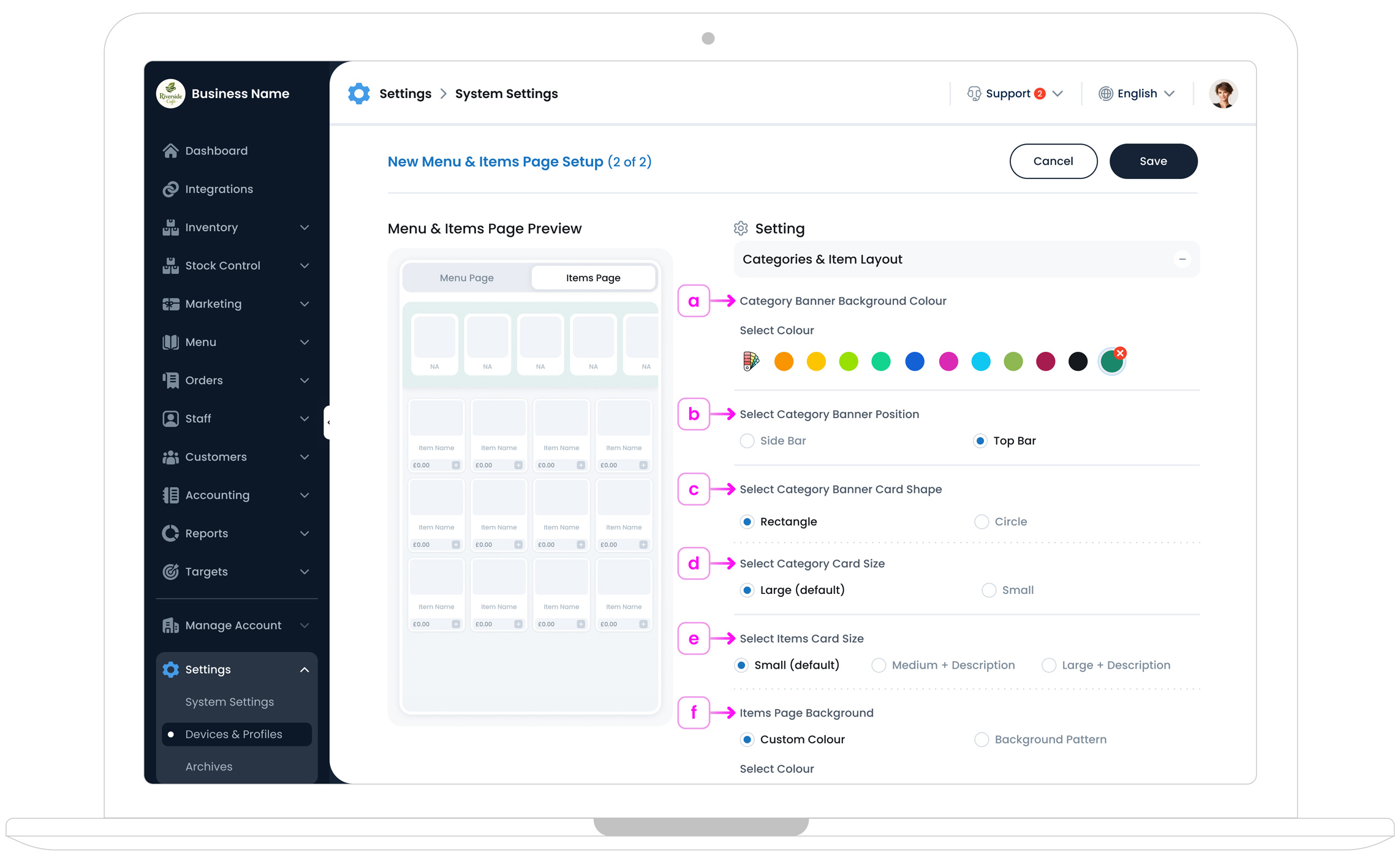This screenshot has height=863, width=1400.
Task: Enable Background Pattern for items page
Action: (981, 739)
